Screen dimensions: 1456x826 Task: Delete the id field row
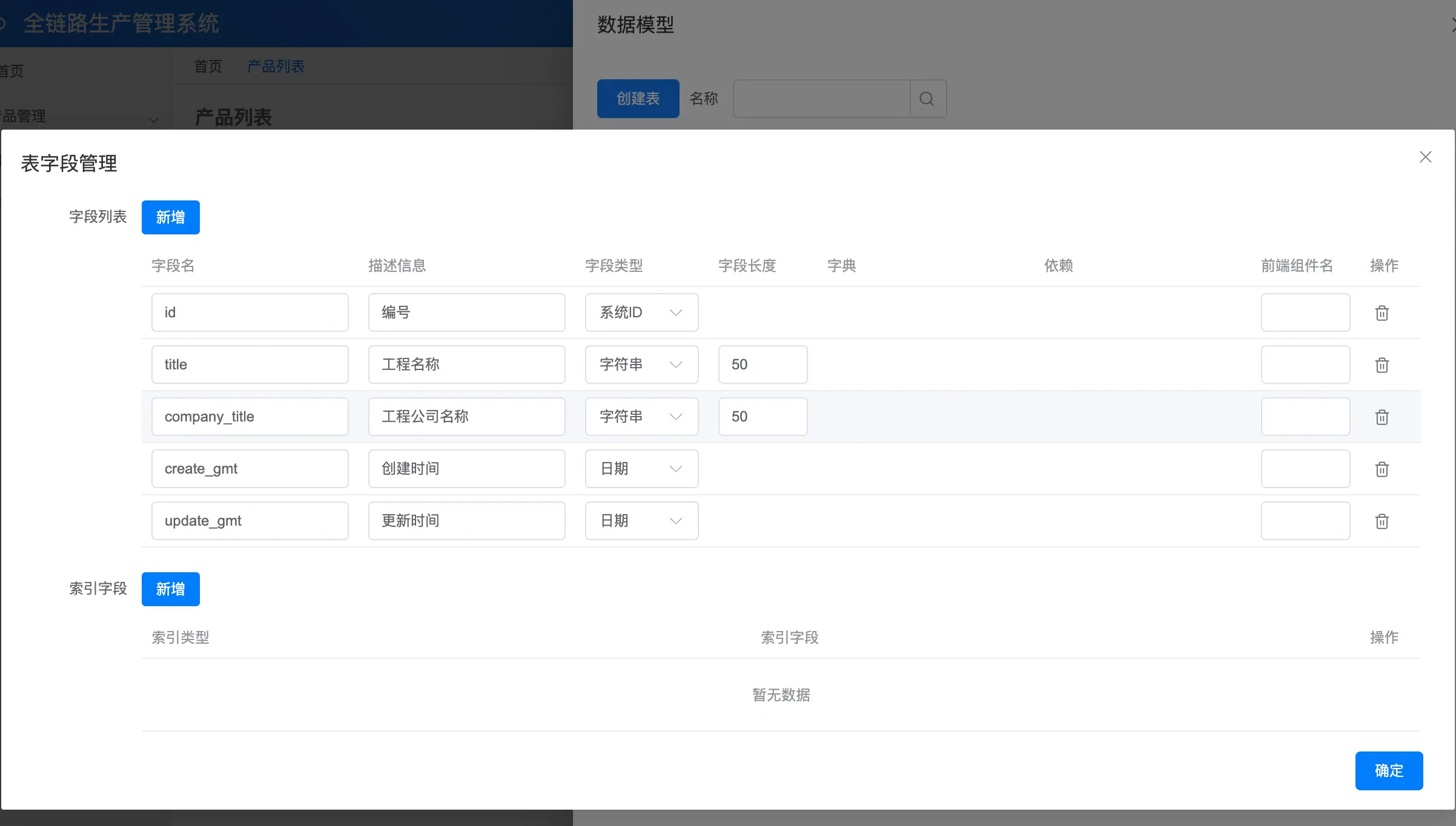1382,313
